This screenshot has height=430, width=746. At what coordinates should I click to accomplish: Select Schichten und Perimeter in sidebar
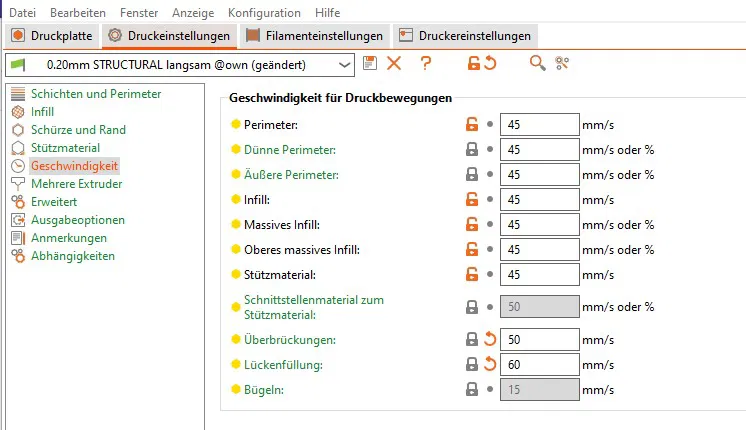(95, 94)
